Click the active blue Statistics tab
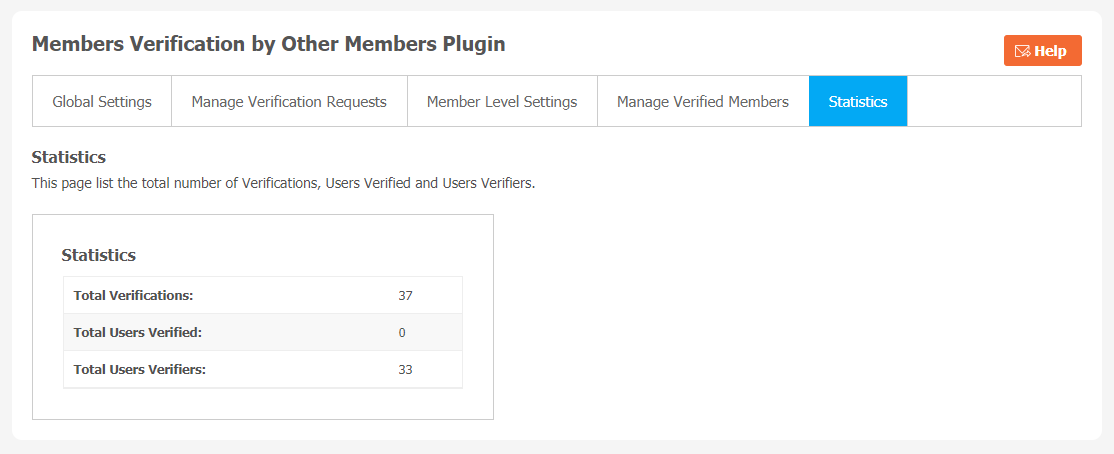 point(858,102)
